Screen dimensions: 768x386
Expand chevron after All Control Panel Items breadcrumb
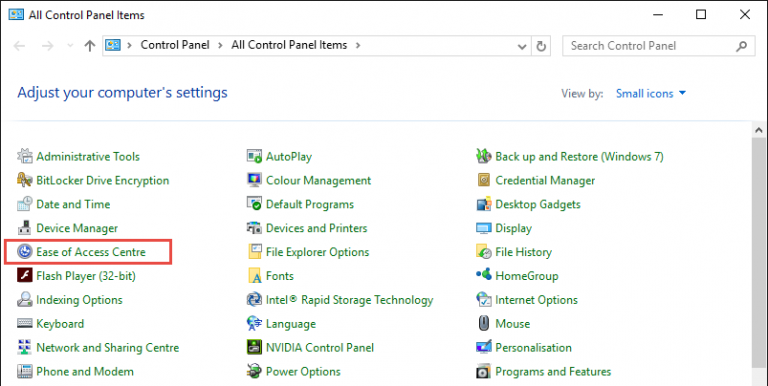(358, 46)
